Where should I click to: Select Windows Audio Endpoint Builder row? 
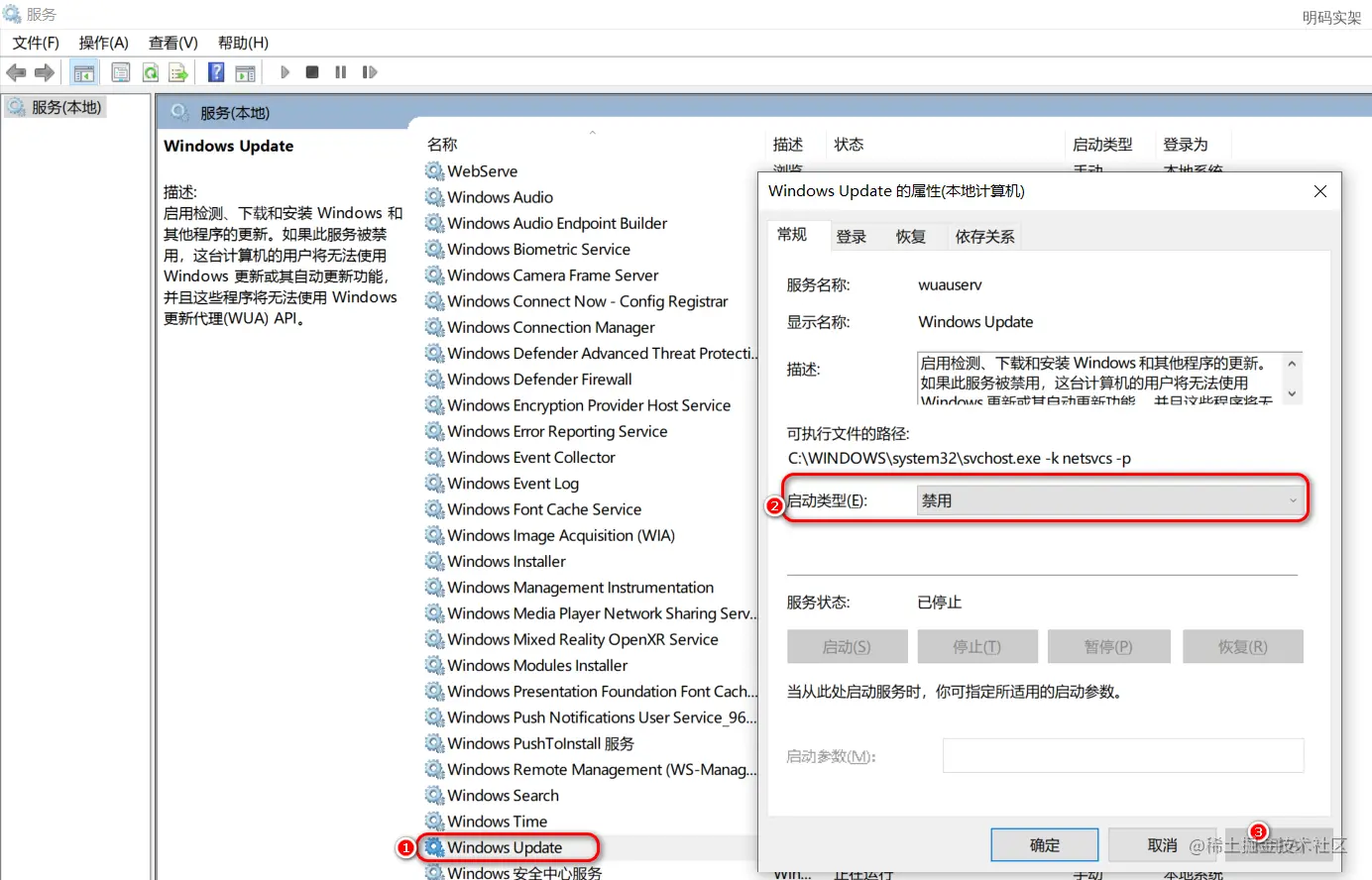point(557,223)
